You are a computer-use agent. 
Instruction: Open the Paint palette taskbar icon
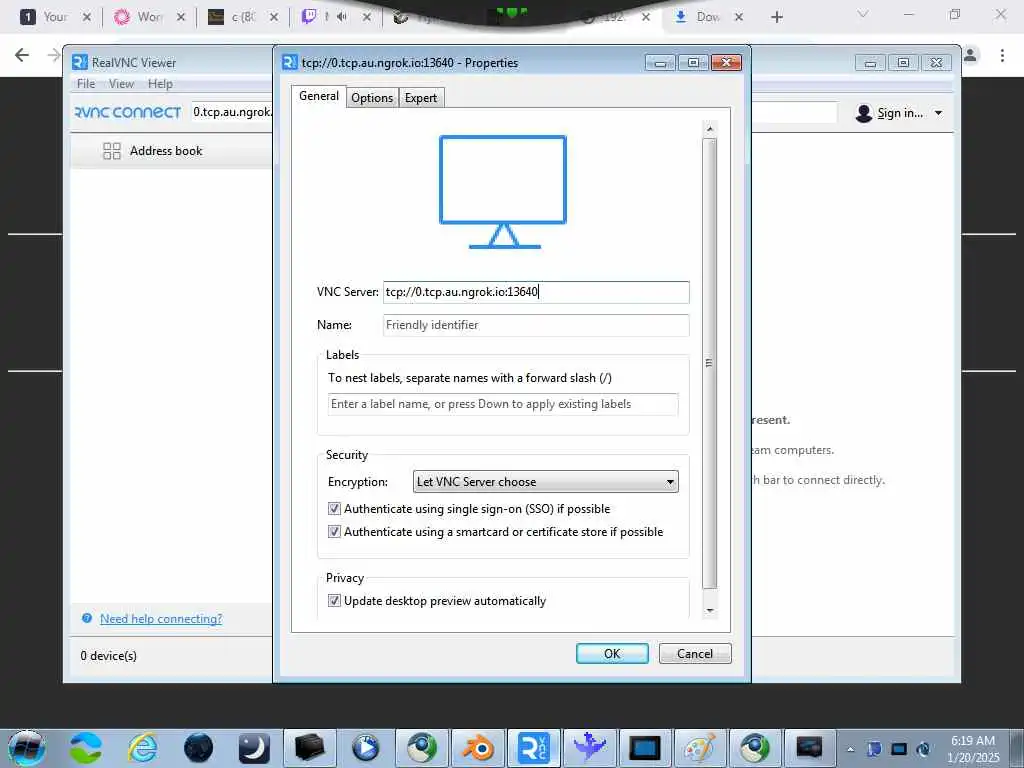point(699,748)
